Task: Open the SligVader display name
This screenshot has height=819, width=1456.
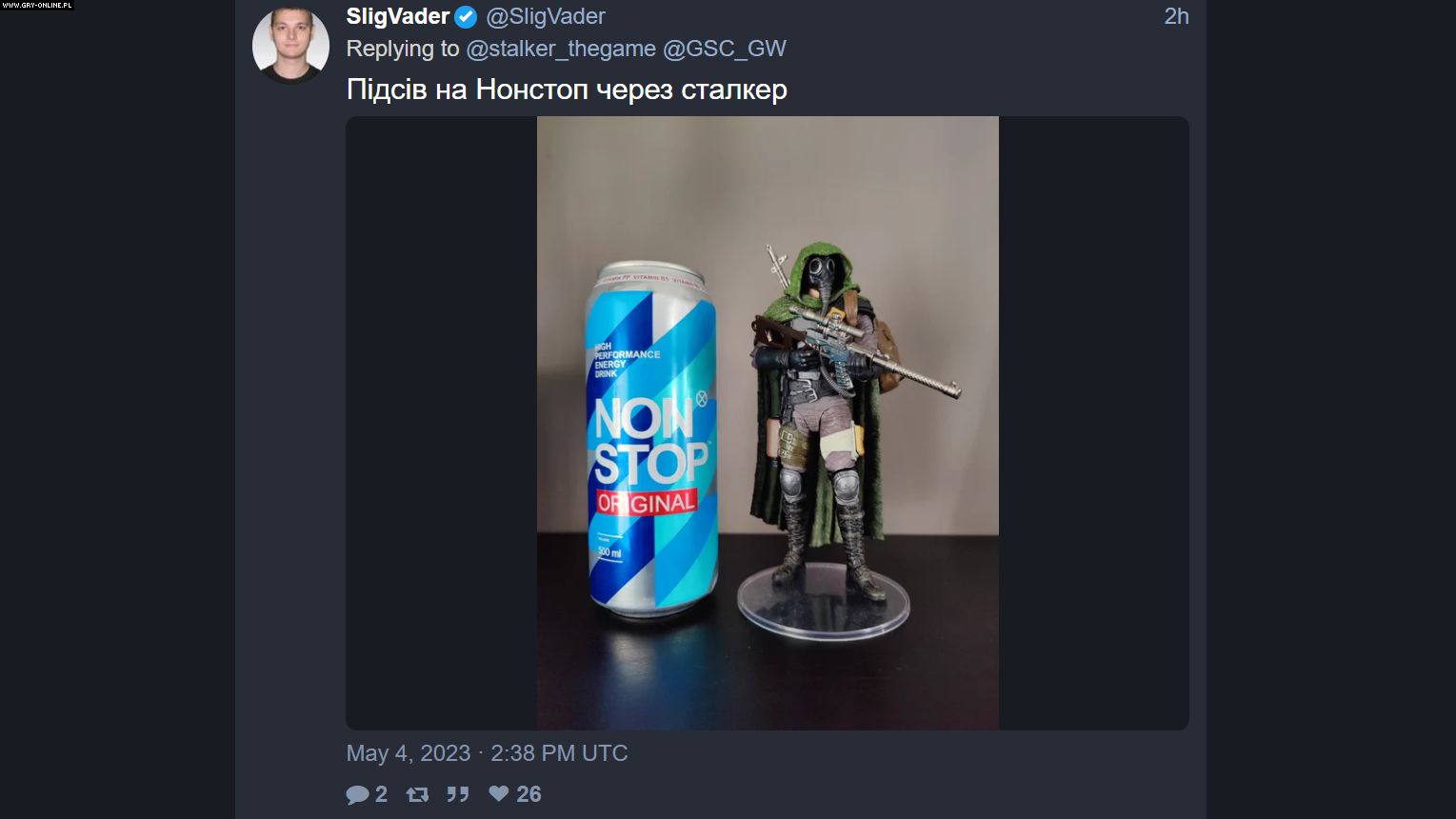Action: tap(398, 16)
